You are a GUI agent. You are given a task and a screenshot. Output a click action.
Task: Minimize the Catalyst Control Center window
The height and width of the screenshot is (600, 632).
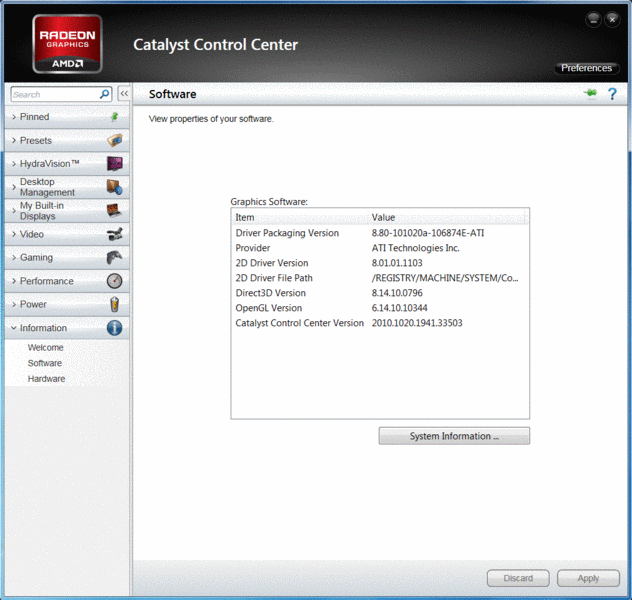click(x=594, y=19)
